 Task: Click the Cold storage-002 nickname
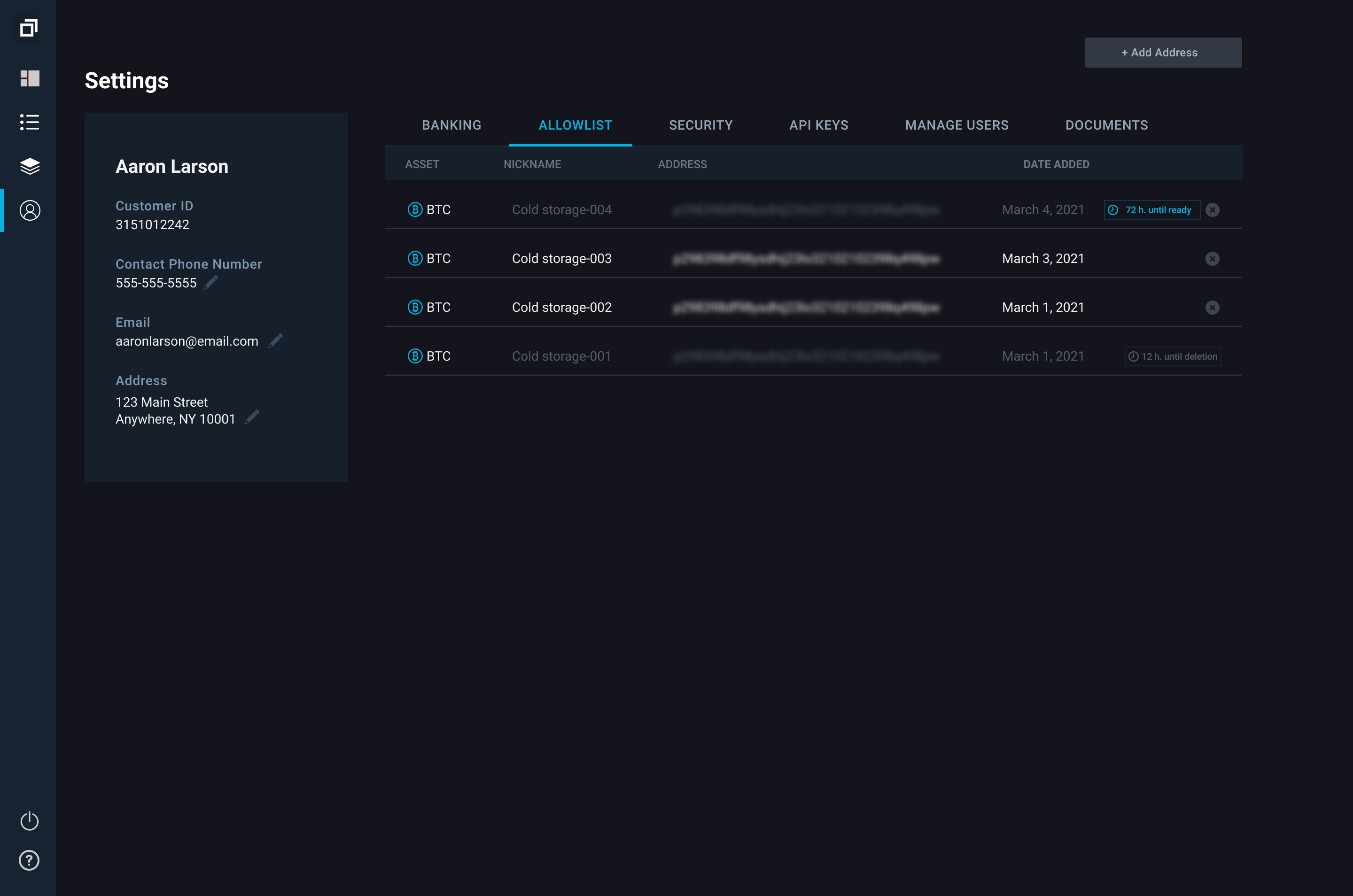coord(561,308)
